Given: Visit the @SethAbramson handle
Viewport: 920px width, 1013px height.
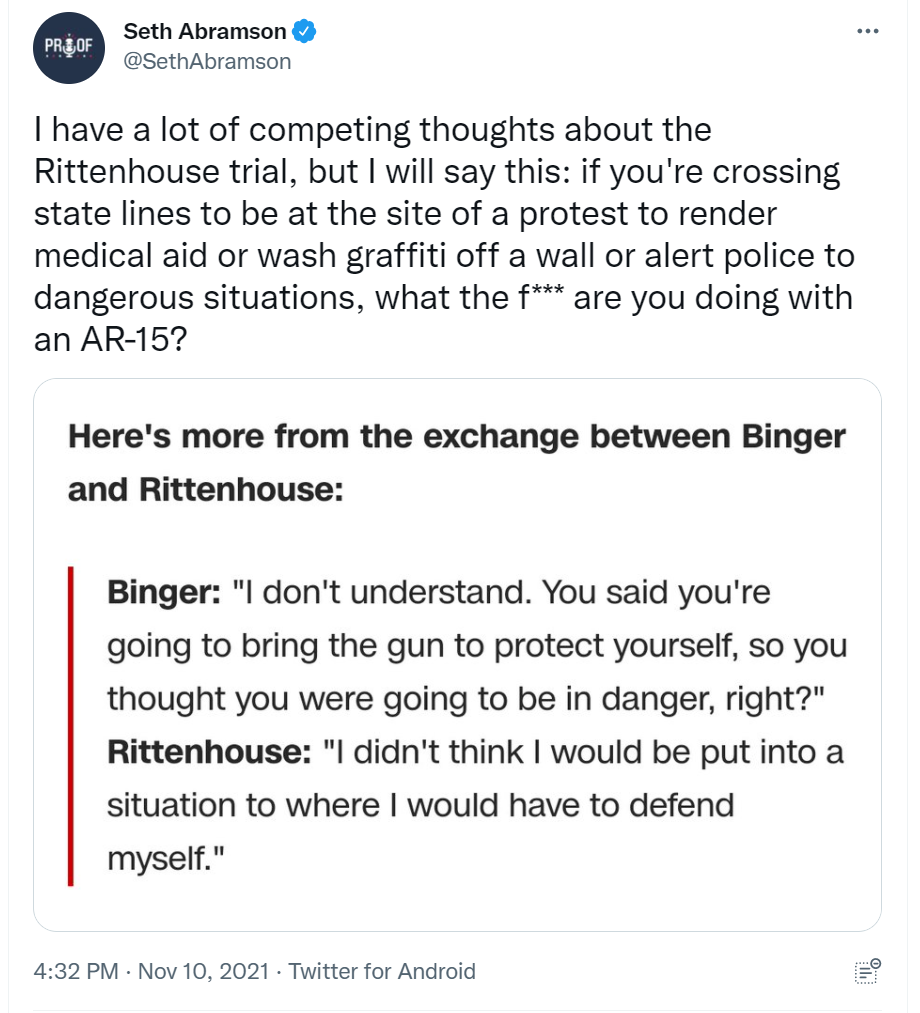Looking at the screenshot, I should coord(207,61).
